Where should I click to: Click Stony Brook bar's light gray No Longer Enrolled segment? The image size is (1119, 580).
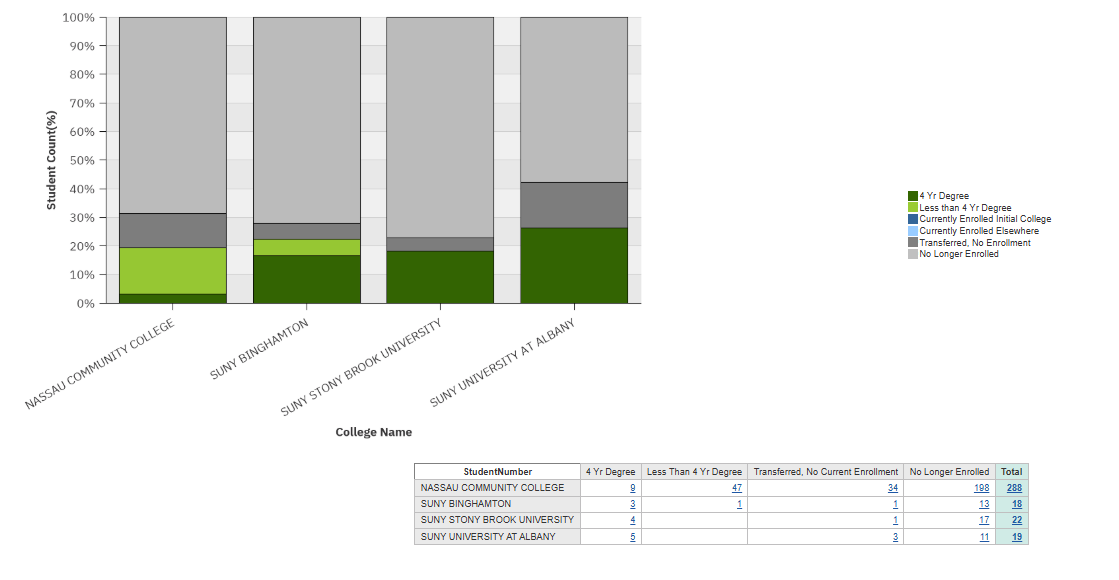click(x=440, y=128)
